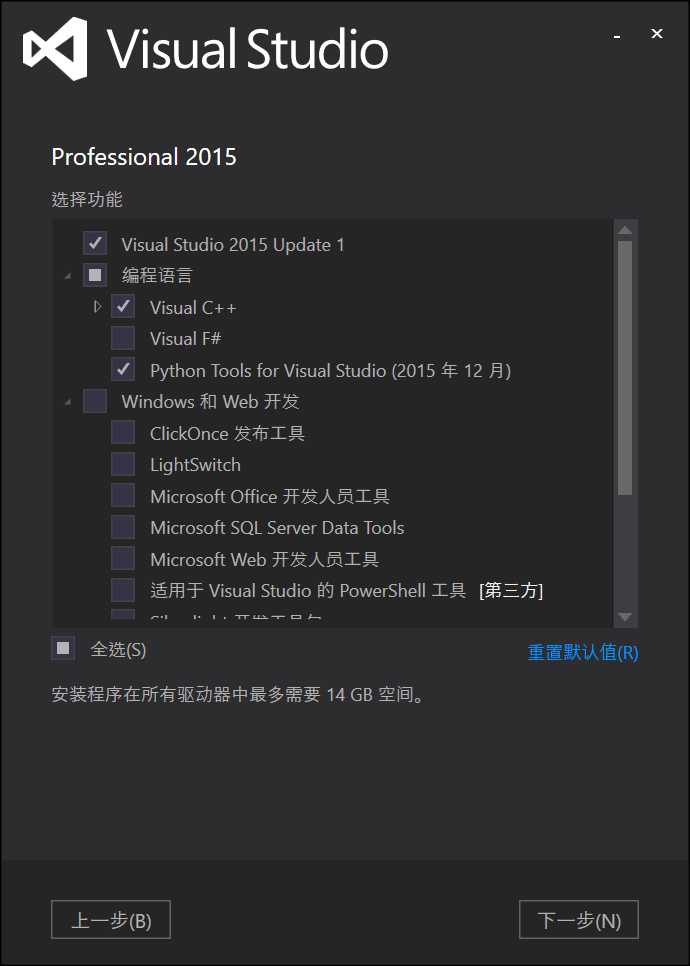The image size is (690, 966).
Task: Select the Visual F# label text
Action: (x=185, y=338)
